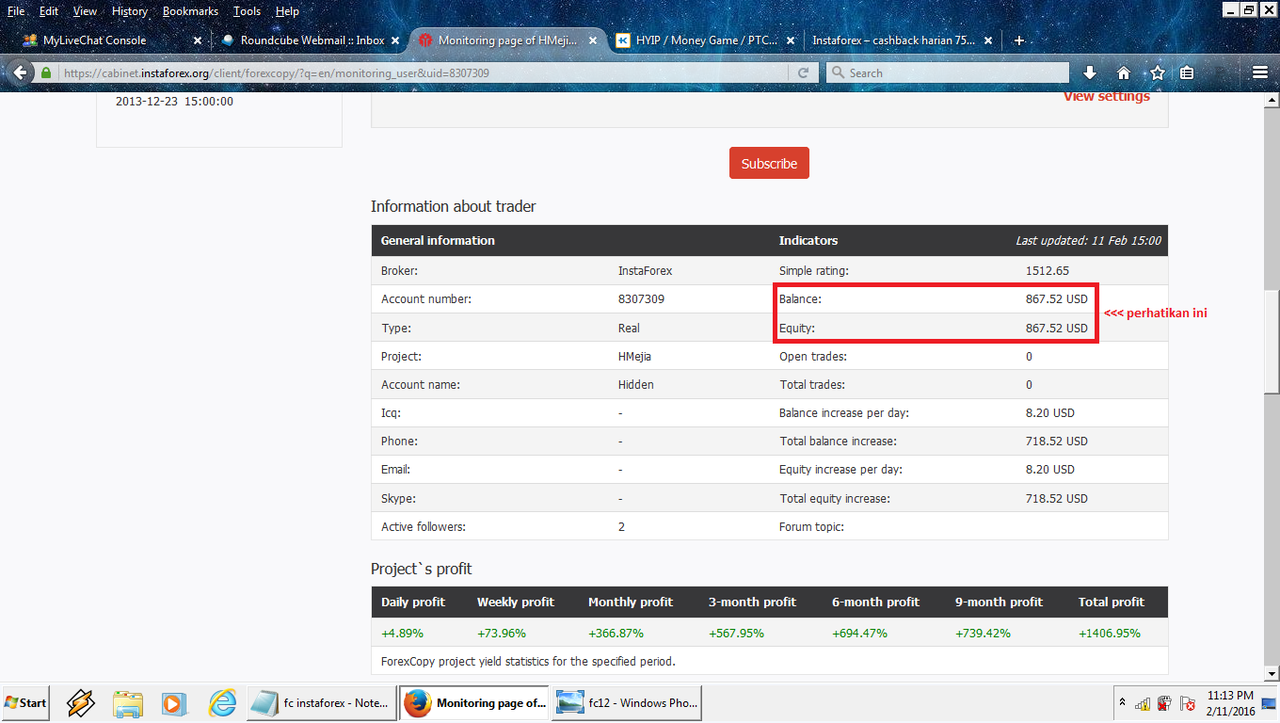Viewport: 1280px width, 723px height.
Task: Open the File menu
Action: 17,11
